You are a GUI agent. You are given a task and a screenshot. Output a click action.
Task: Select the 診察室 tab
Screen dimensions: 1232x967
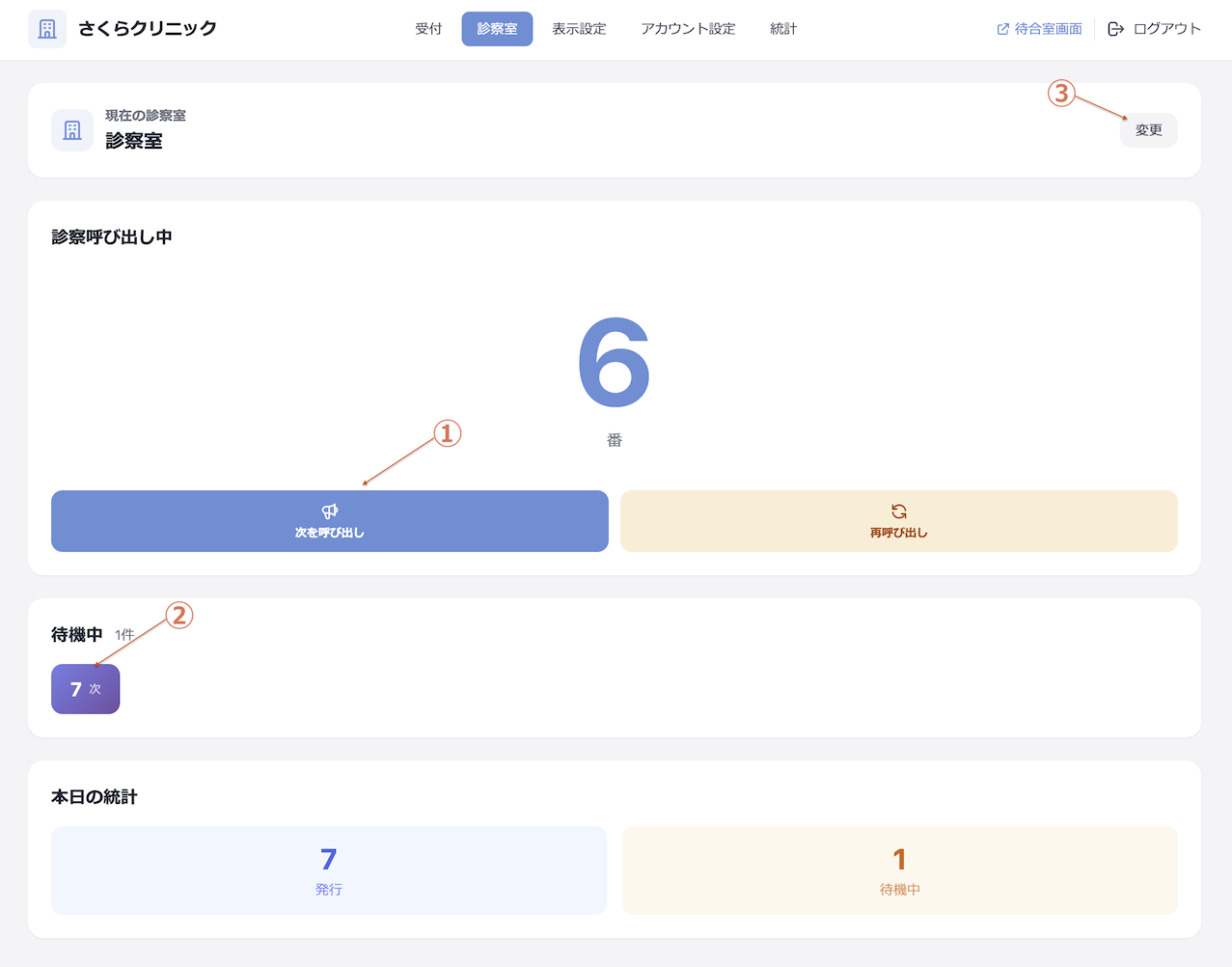pyautogui.click(x=496, y=28)
